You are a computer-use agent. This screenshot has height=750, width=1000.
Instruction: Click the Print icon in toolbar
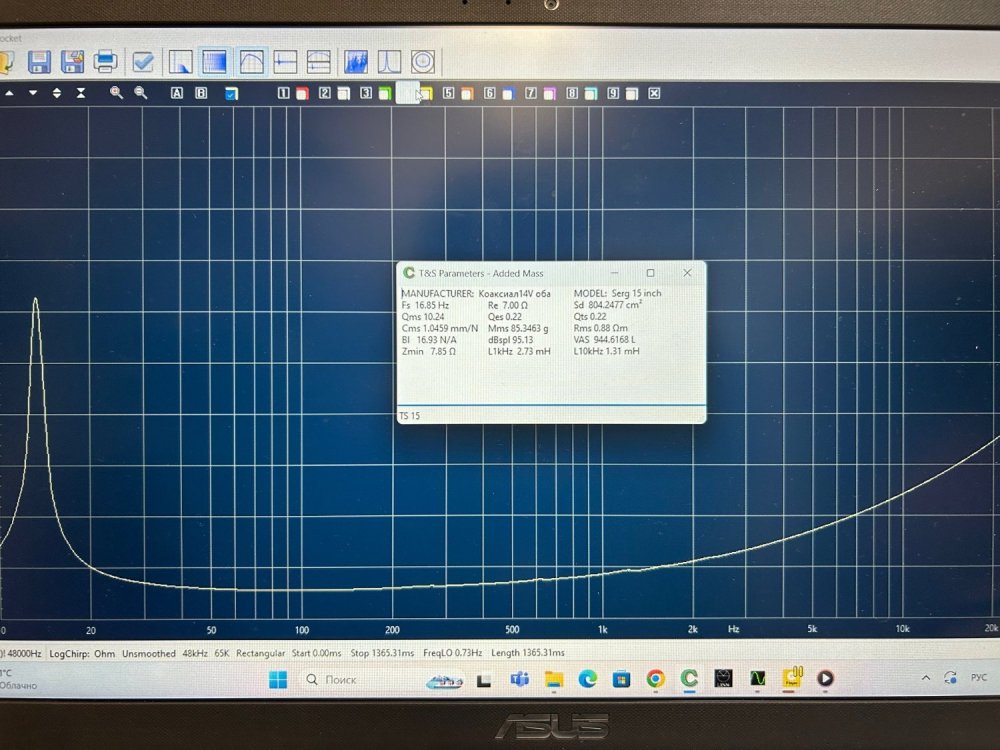tap(105, 62)
